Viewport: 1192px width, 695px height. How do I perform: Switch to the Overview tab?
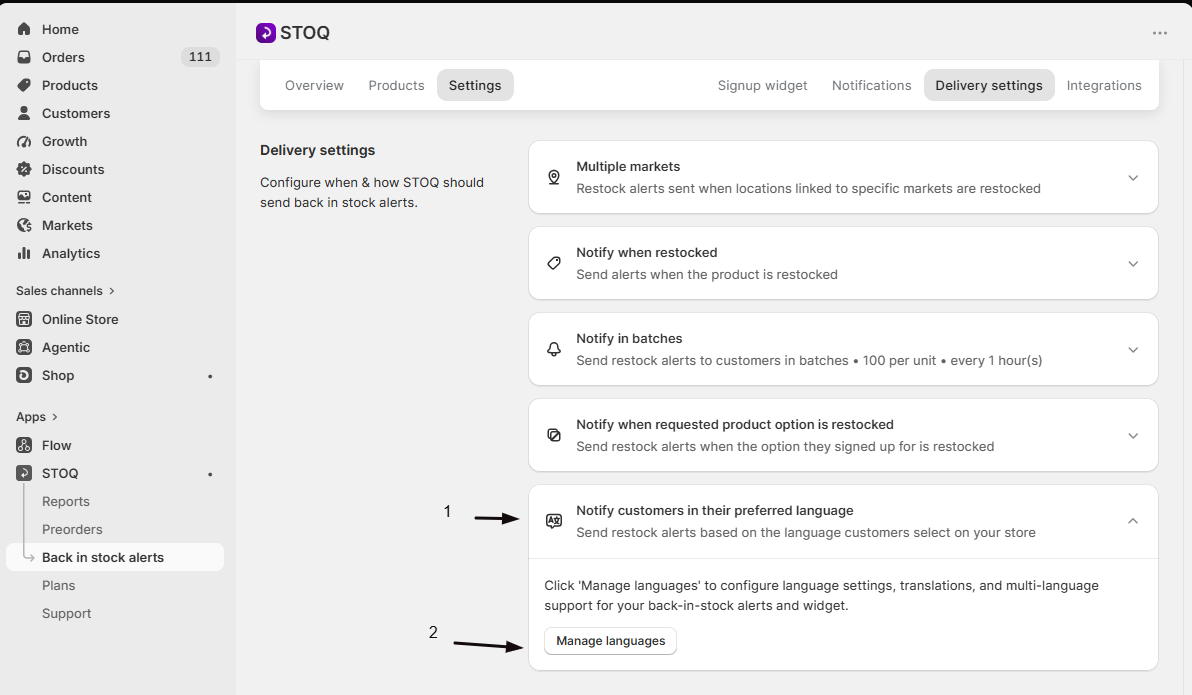pyautogui.click(x=314, y=85)
